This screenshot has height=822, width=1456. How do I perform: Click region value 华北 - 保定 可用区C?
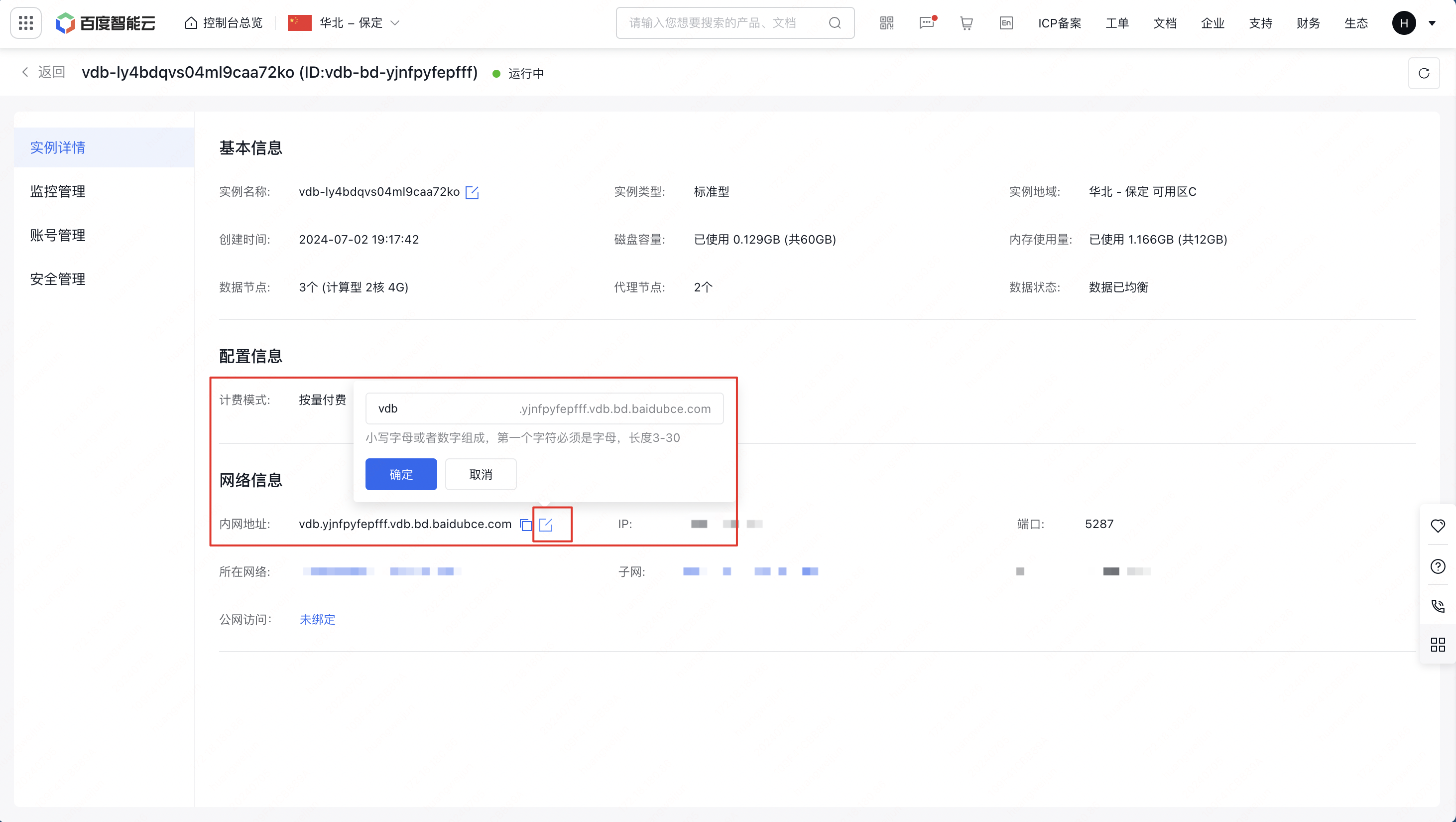click(1143, 192)
